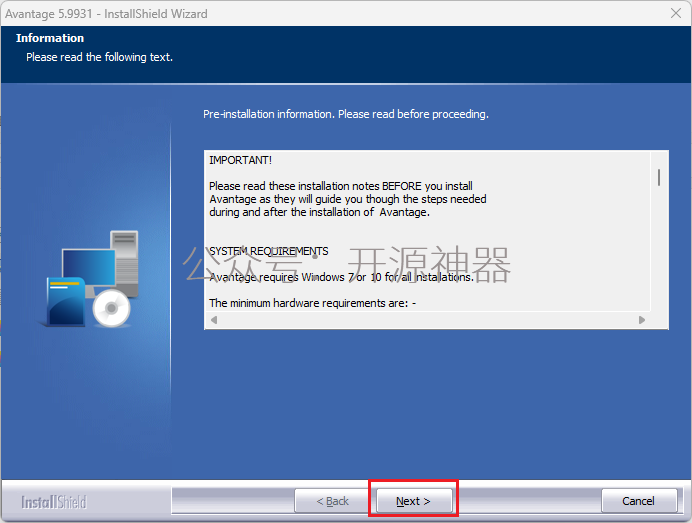The height and width of the screenshot is (523, 692).
Task: Click the IMPORTANT! heading in the notes
Action: pyautogui.click(x=241, y=160)
